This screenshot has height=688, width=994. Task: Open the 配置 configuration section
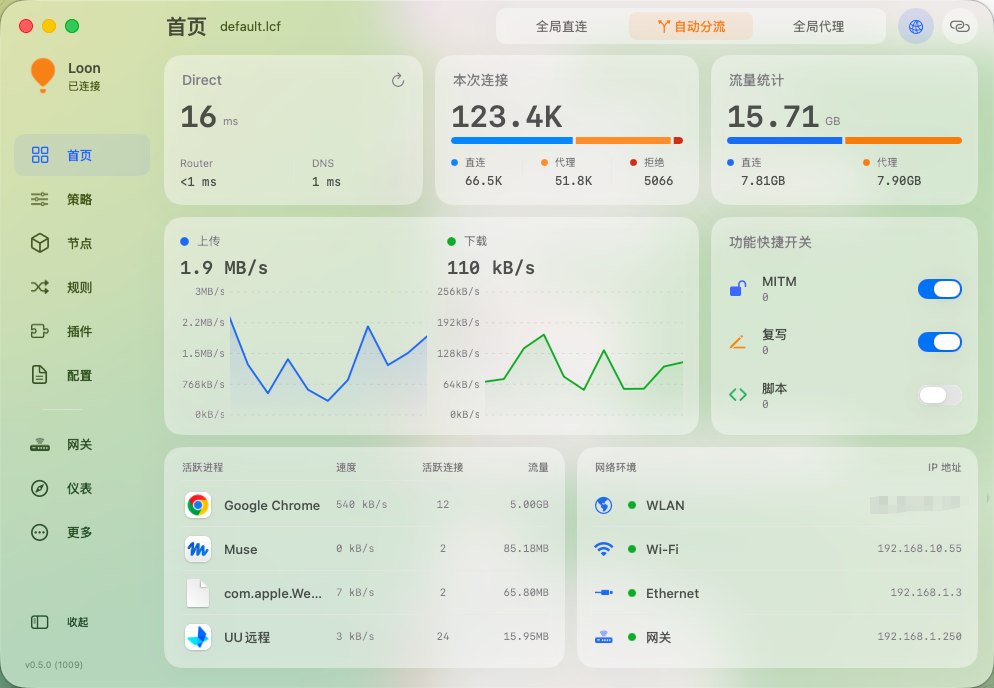[x=82, y=375]
